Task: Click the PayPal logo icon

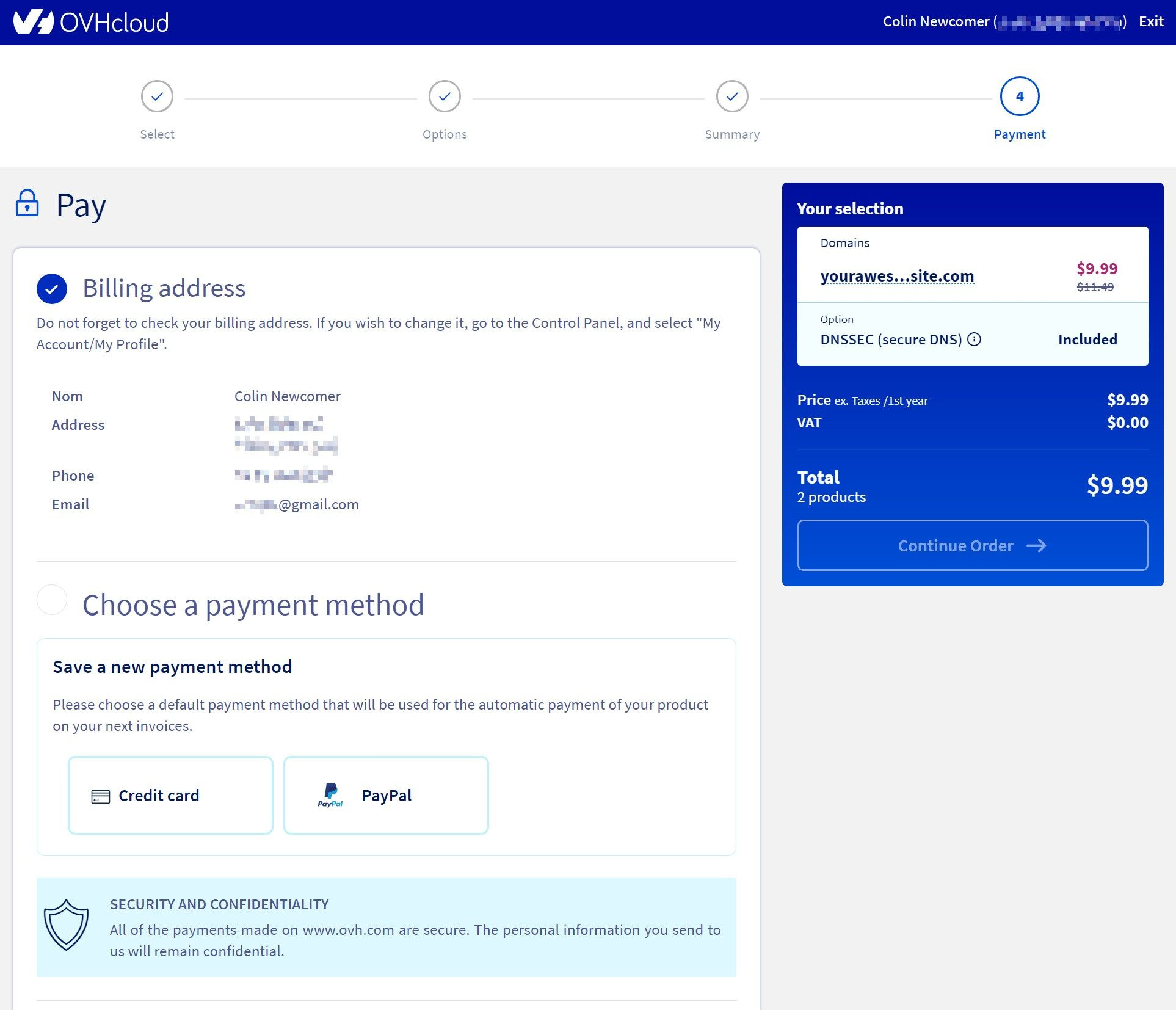Action: click(330, 795)
